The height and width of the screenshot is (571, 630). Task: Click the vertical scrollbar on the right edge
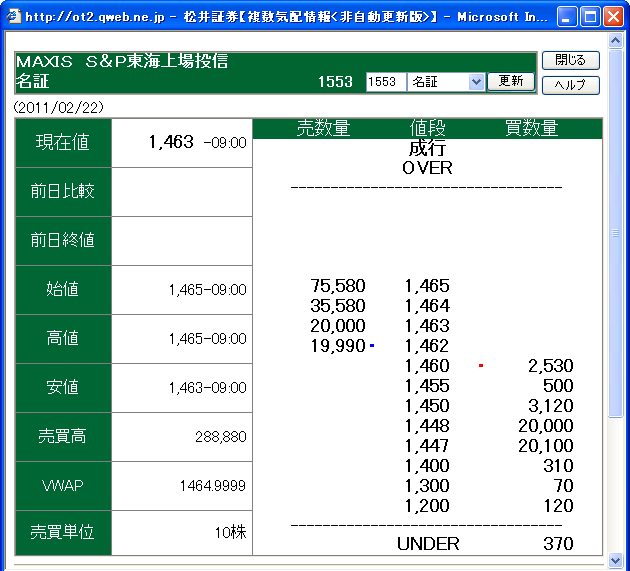617,300
